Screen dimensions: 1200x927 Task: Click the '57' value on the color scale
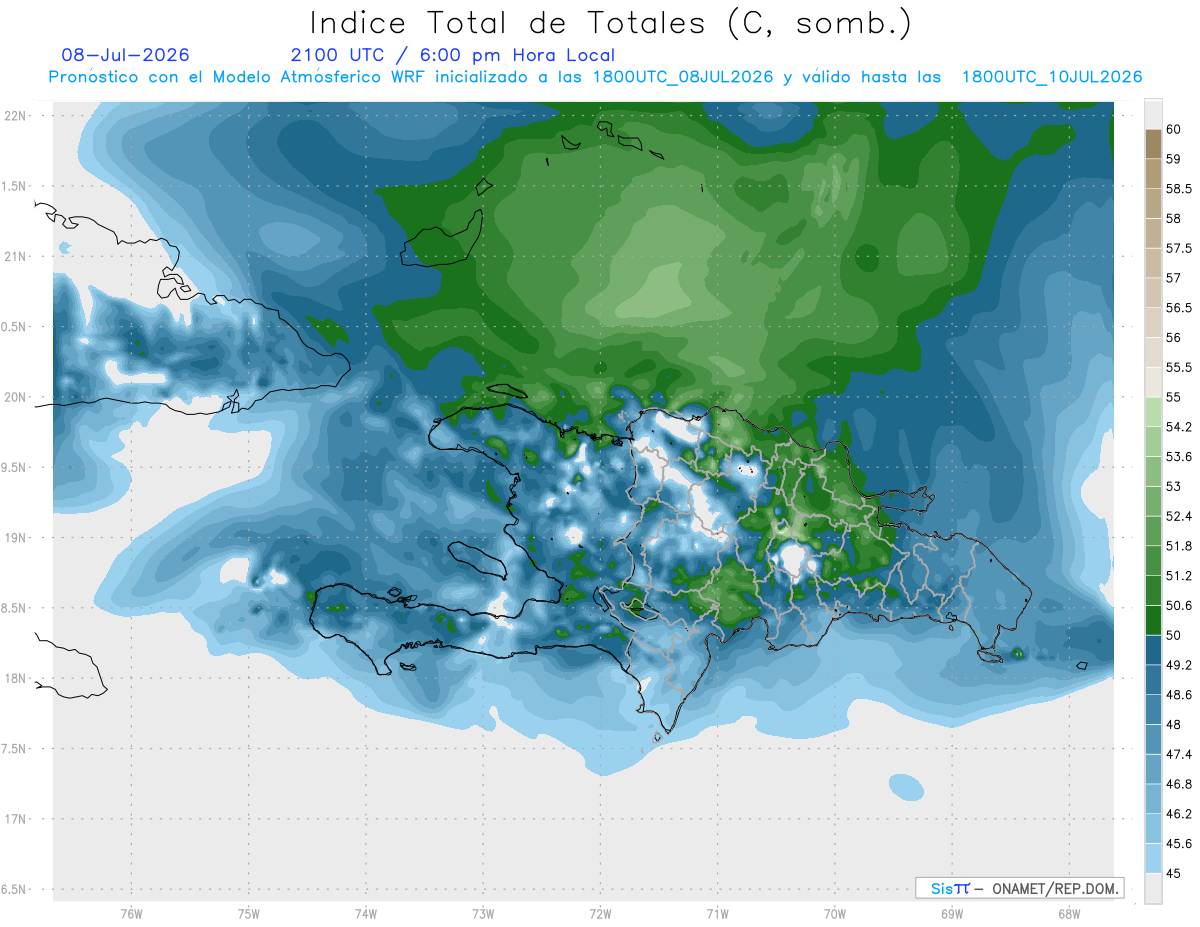click(x=1173, y=278)
